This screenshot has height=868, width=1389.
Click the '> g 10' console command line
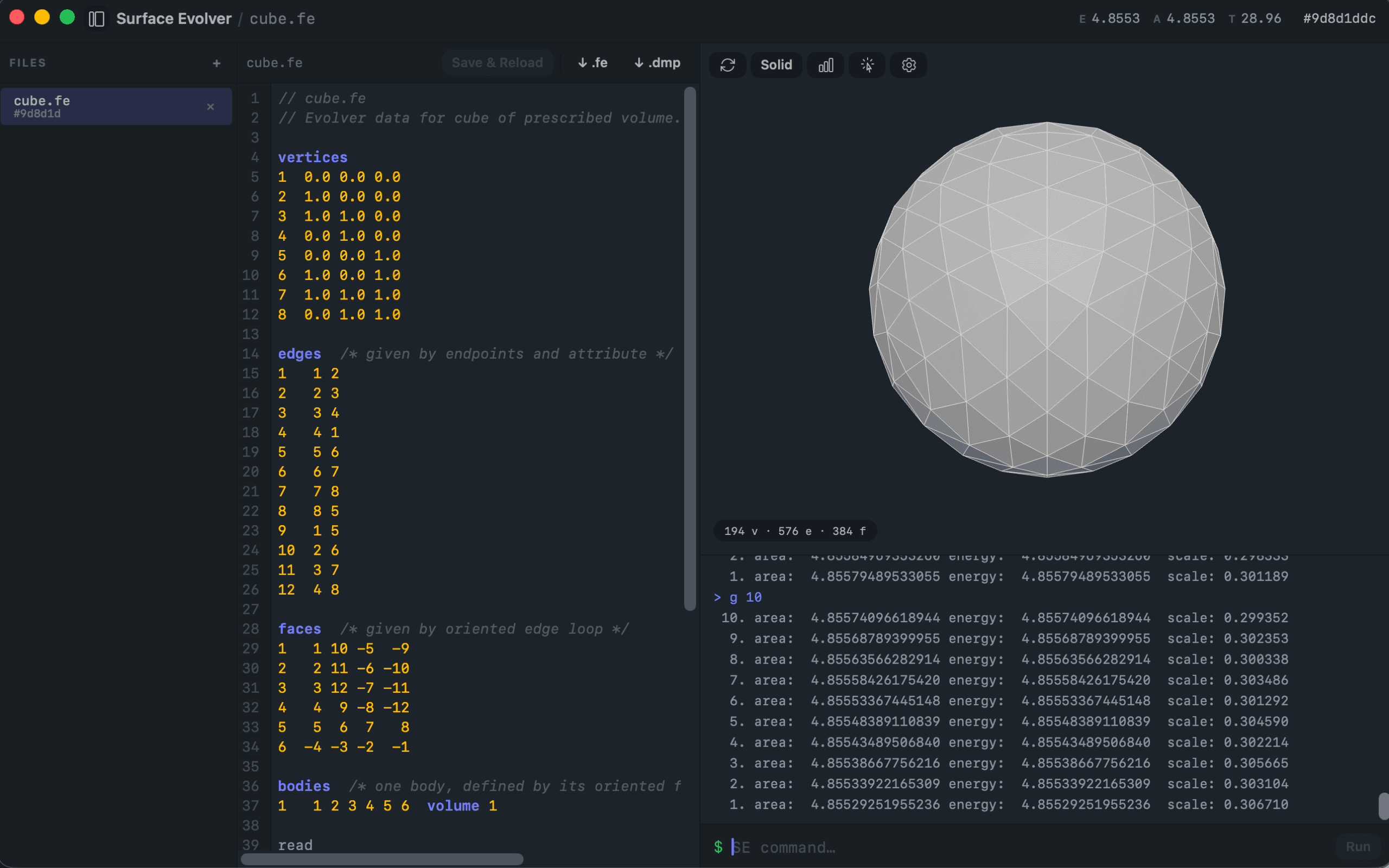click(737, 597)
